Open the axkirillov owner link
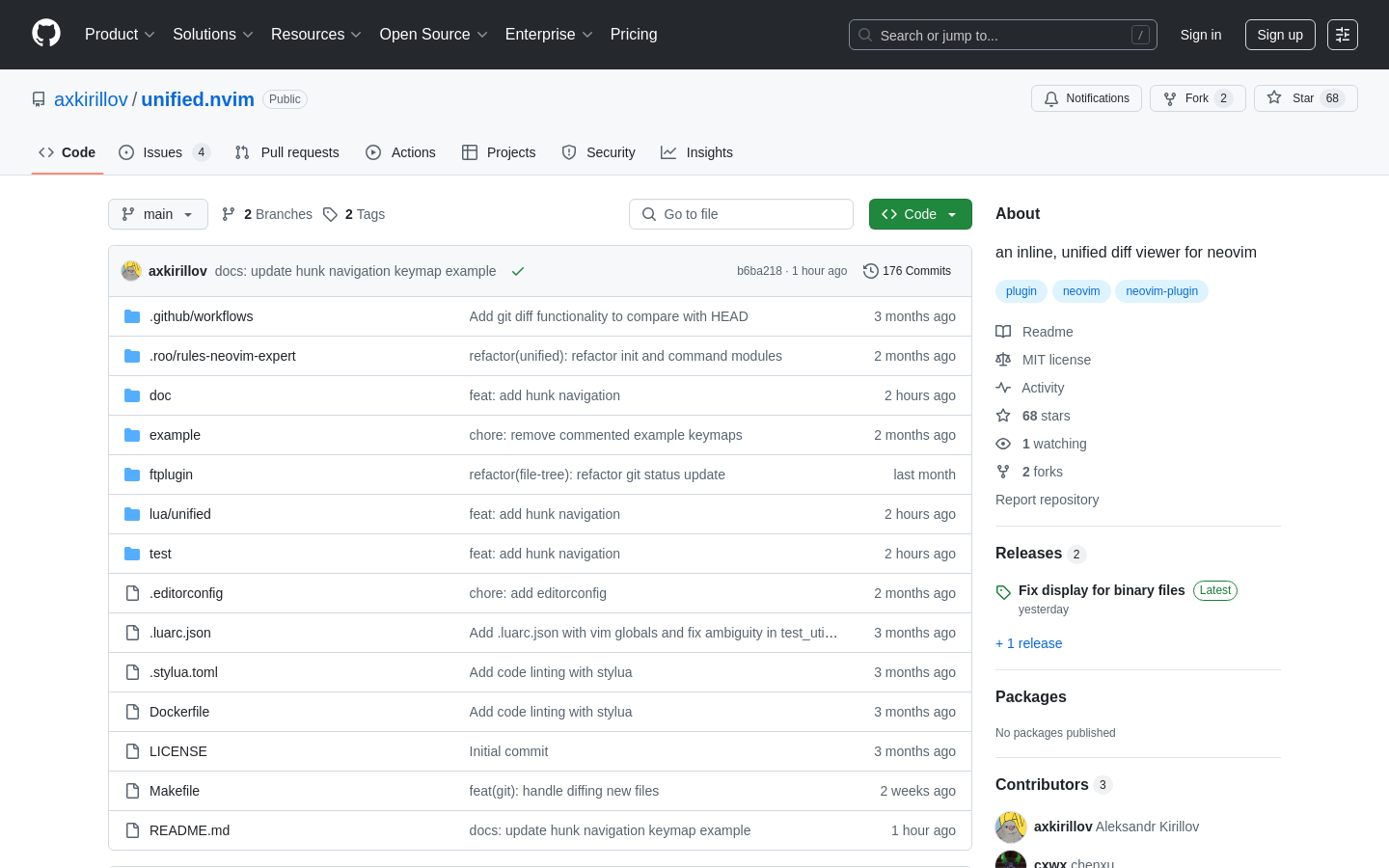1389x868 pixels. (91, 99)
